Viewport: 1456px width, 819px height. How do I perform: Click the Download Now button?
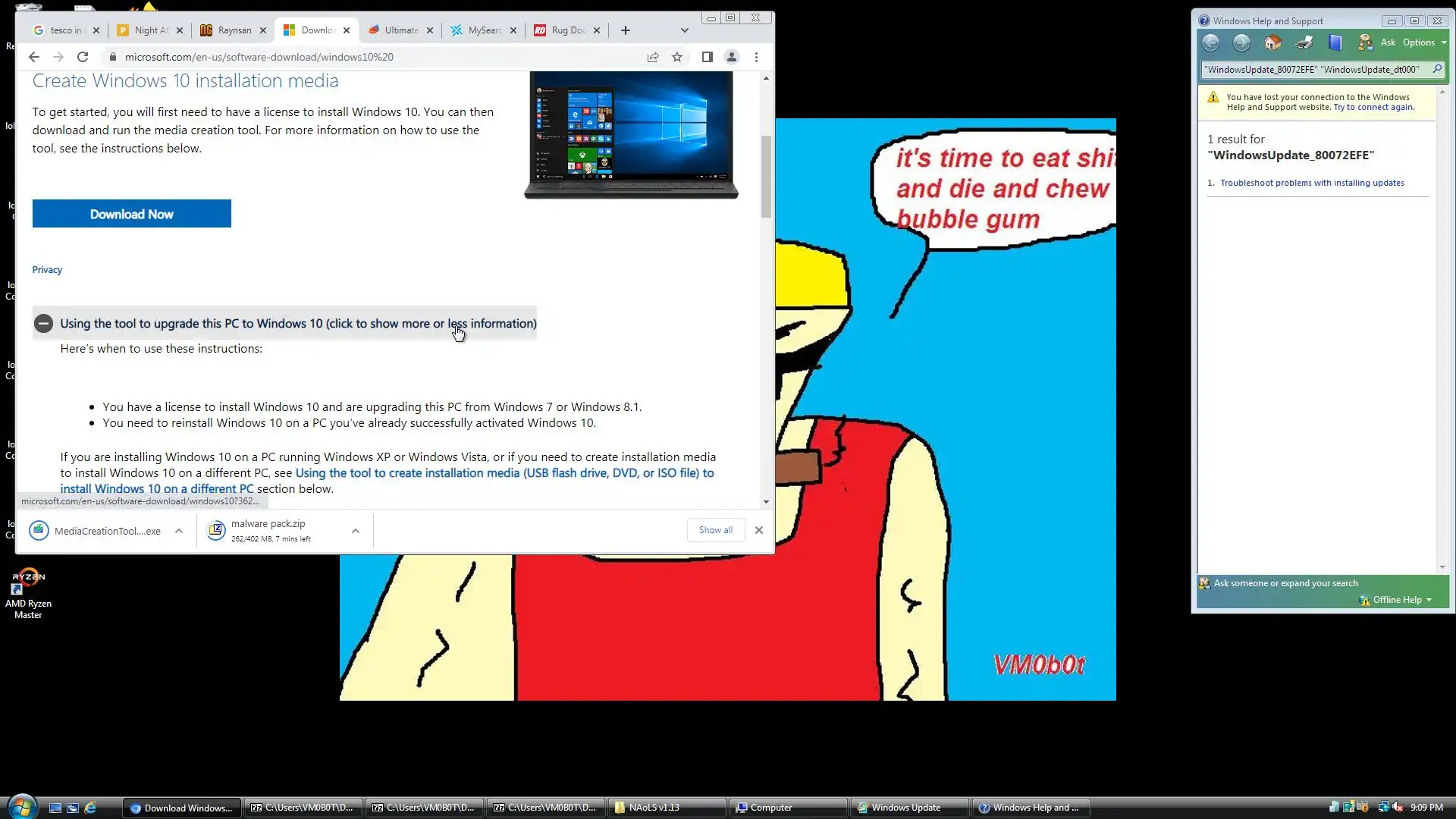click(131, 214)
